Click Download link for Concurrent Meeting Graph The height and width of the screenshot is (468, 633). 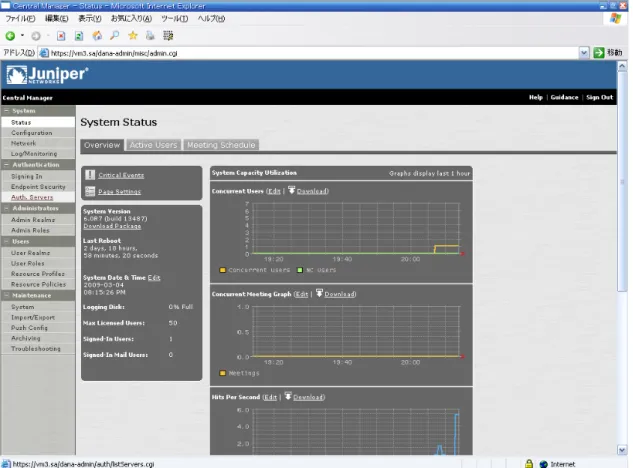tap(340, 294)
